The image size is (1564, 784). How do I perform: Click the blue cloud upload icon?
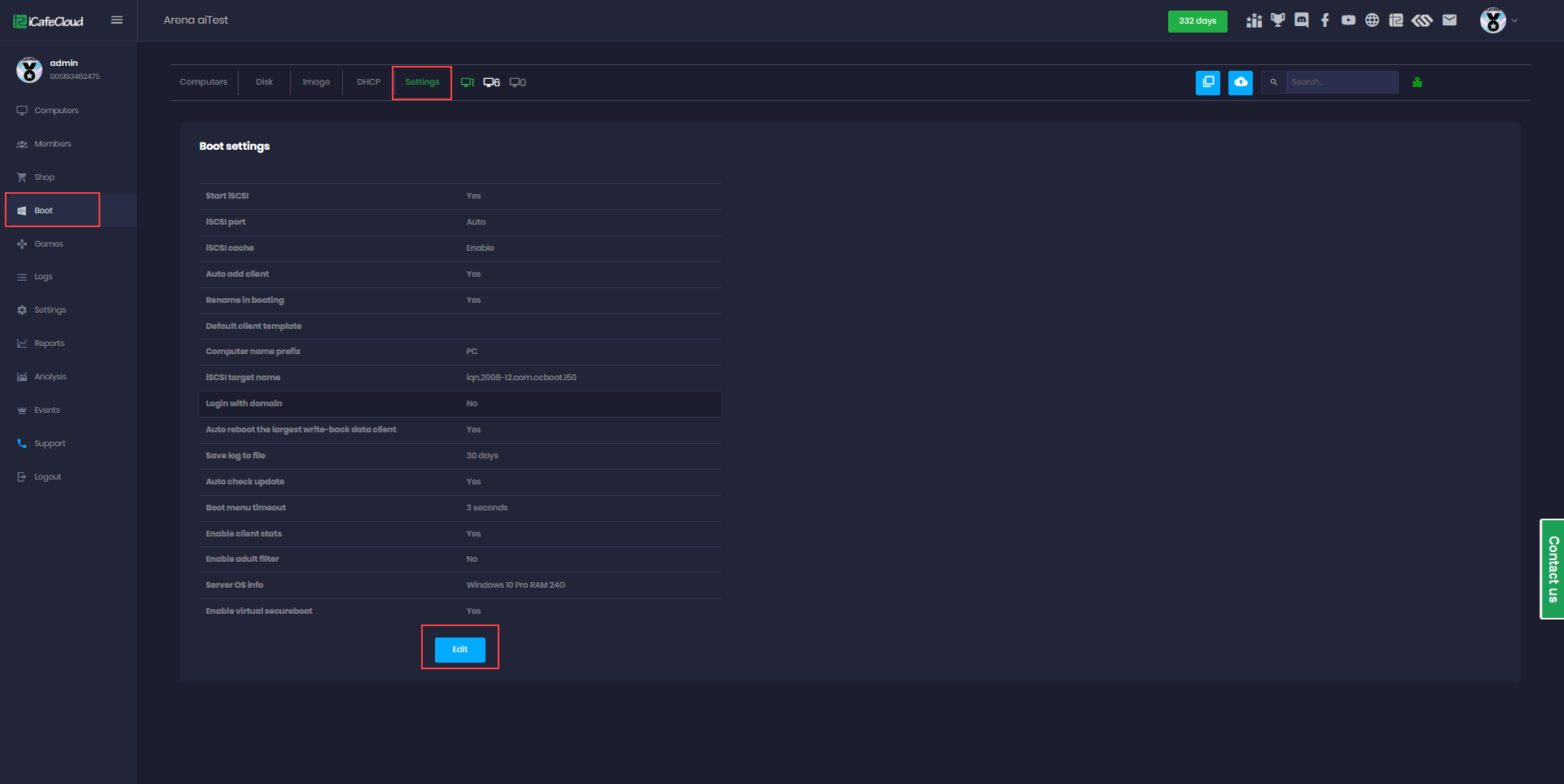pyautogui.click(x=1240, y=82)
